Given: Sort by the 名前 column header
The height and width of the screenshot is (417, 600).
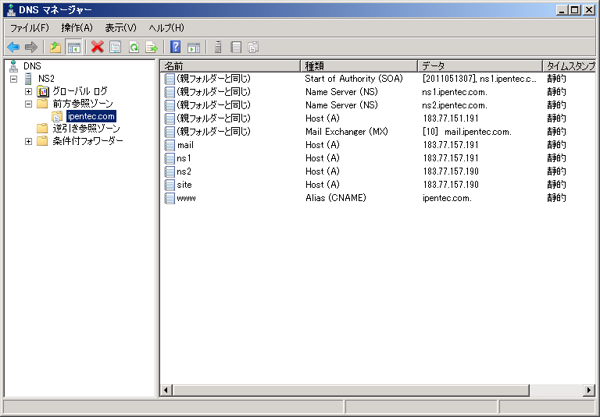Looking at the screenshot, I should coord(230,66).
